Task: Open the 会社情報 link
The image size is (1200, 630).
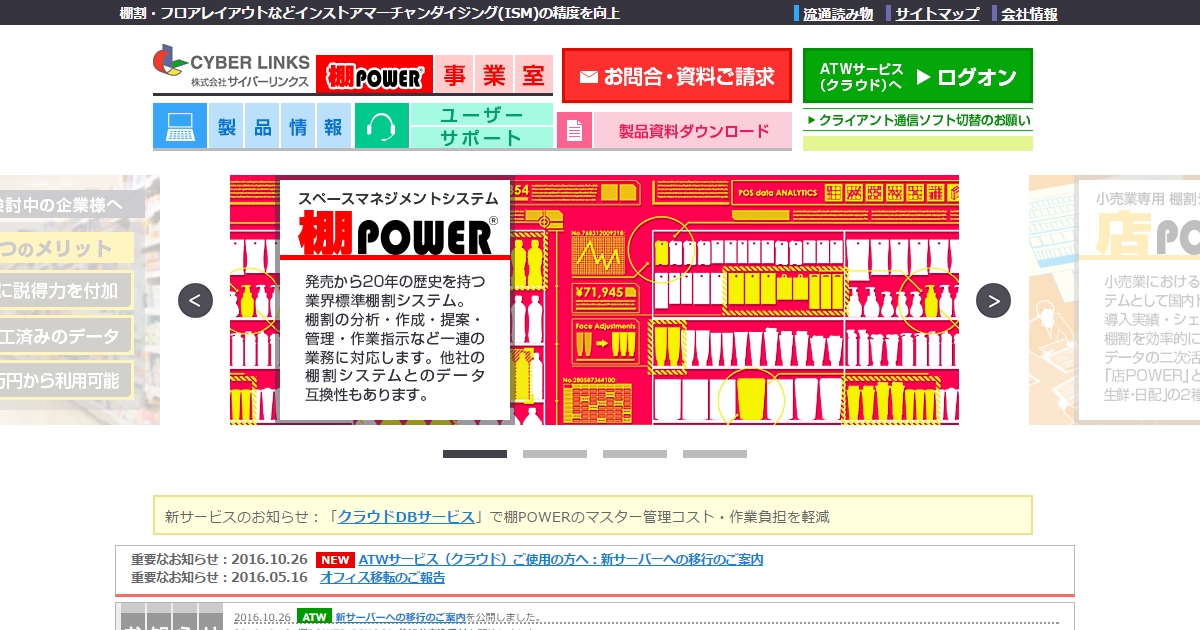Action: (1029, 14)
